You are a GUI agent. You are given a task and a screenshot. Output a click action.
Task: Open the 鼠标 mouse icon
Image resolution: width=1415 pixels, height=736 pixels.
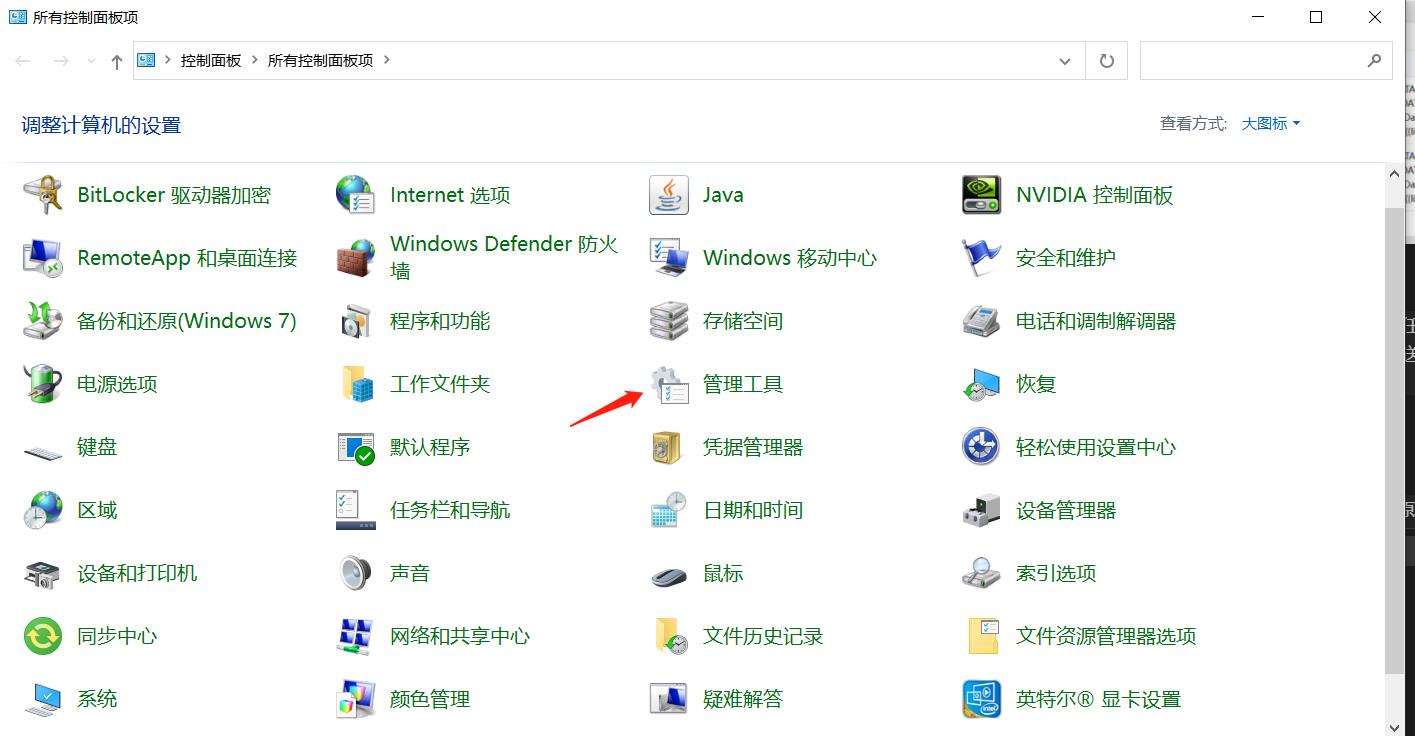click(669, 576)
